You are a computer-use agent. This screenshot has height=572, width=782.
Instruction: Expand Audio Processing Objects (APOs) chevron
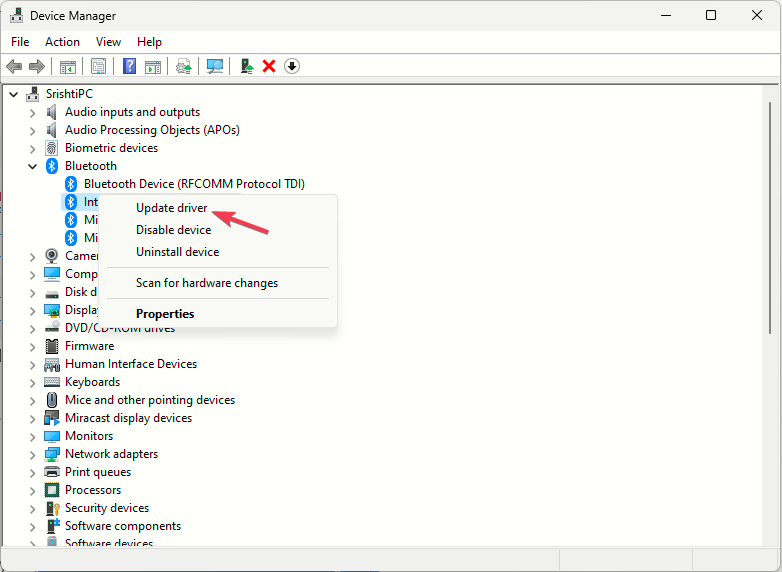tap(32, 131)
